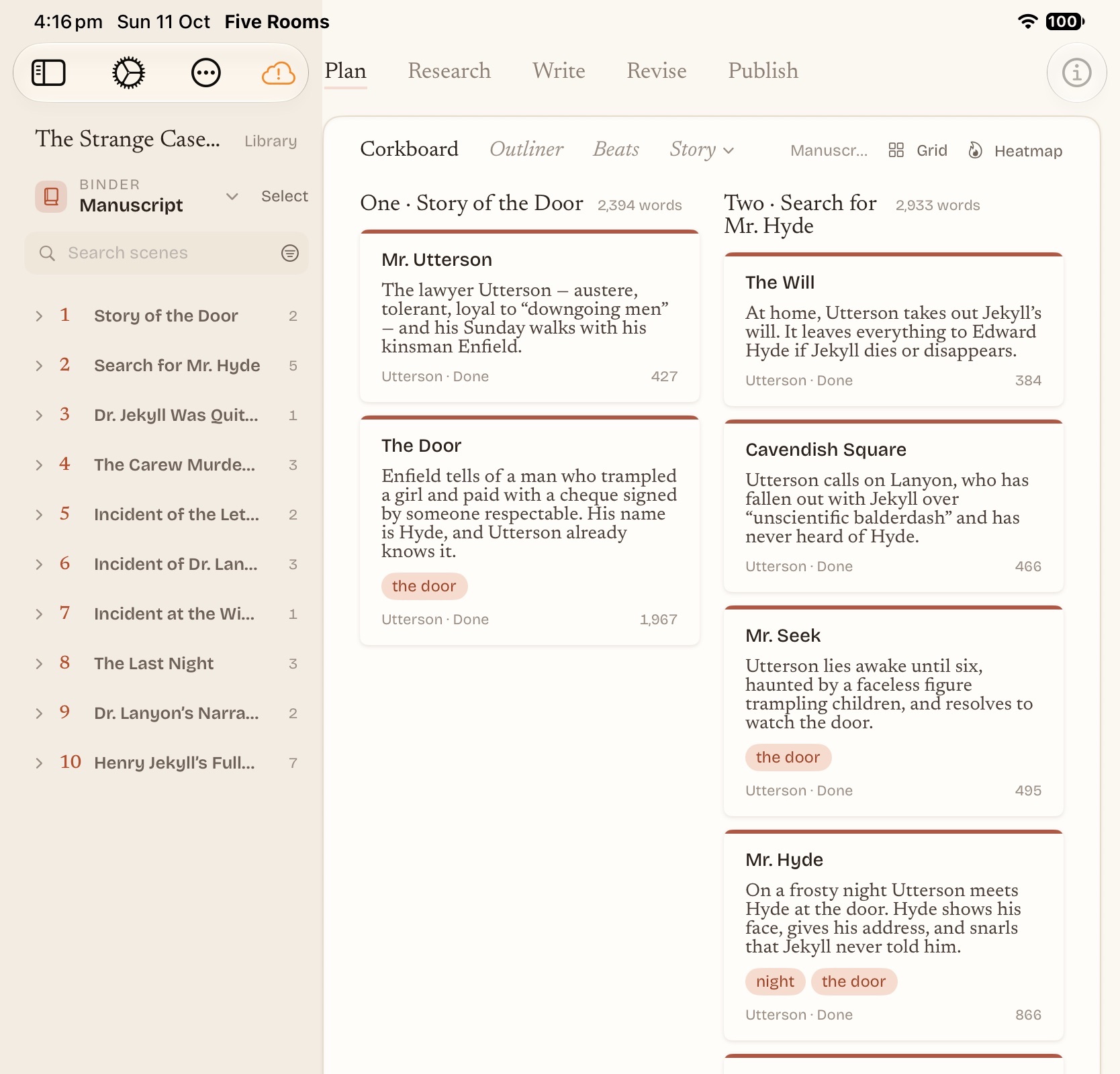Toggle the Heatmap view
Image resolution: width=1120 pixels, height=1074 pixels.
[x=1015, y=150]
